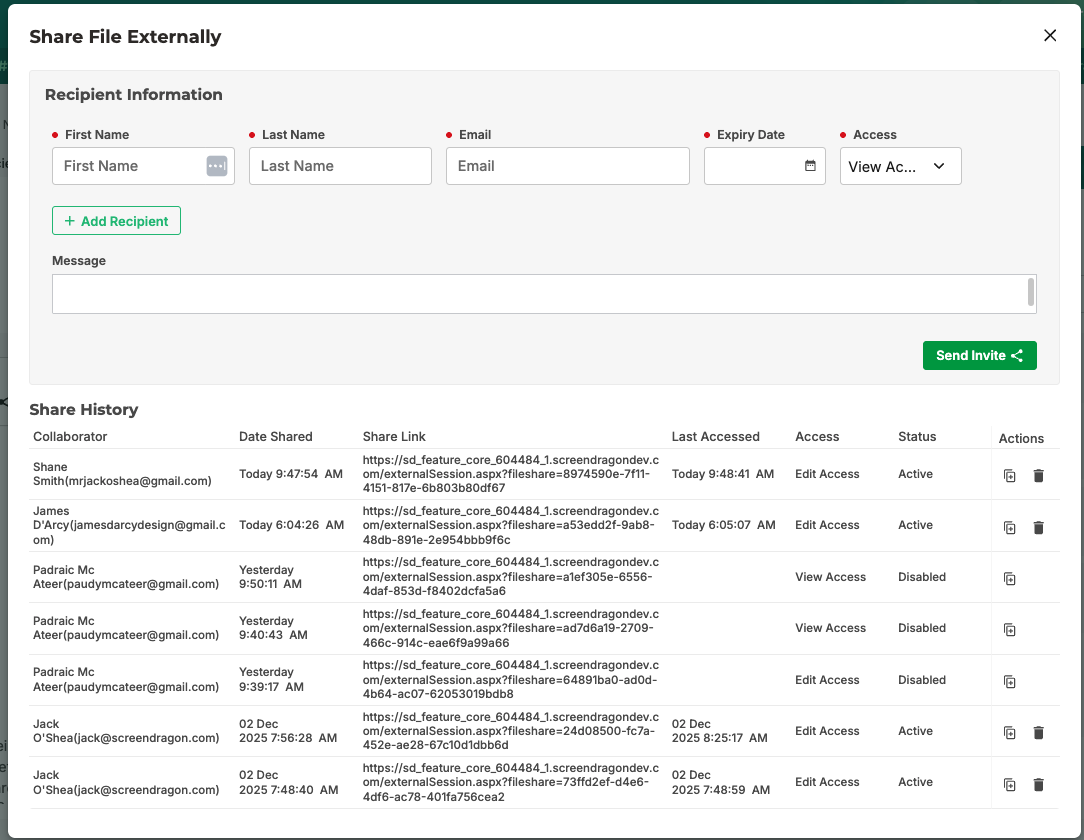Click '02 Dec 2025 8:25:17 AM' last accessed cell
This screenshot has height=840, width=1084.
[720, 731]
